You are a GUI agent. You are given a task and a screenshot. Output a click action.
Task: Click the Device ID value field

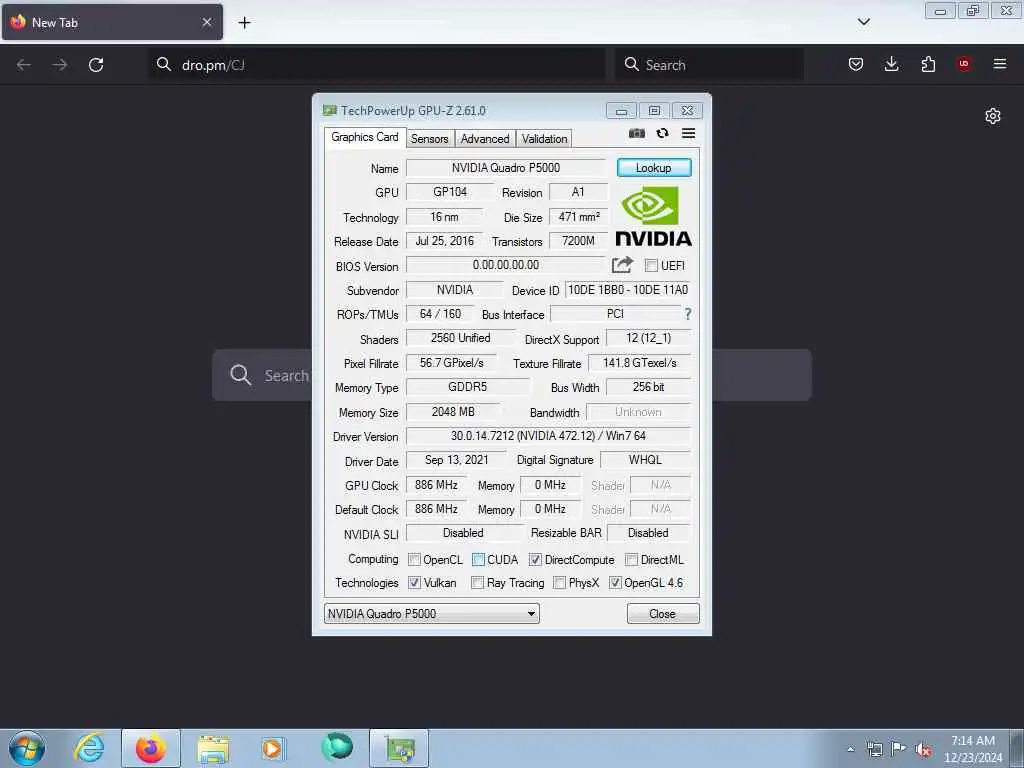628,290
